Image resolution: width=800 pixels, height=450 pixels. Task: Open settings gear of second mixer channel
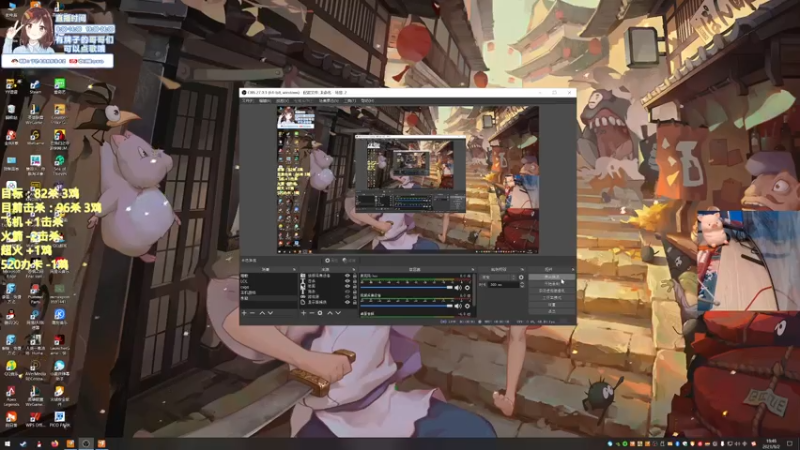coord(467,306)
